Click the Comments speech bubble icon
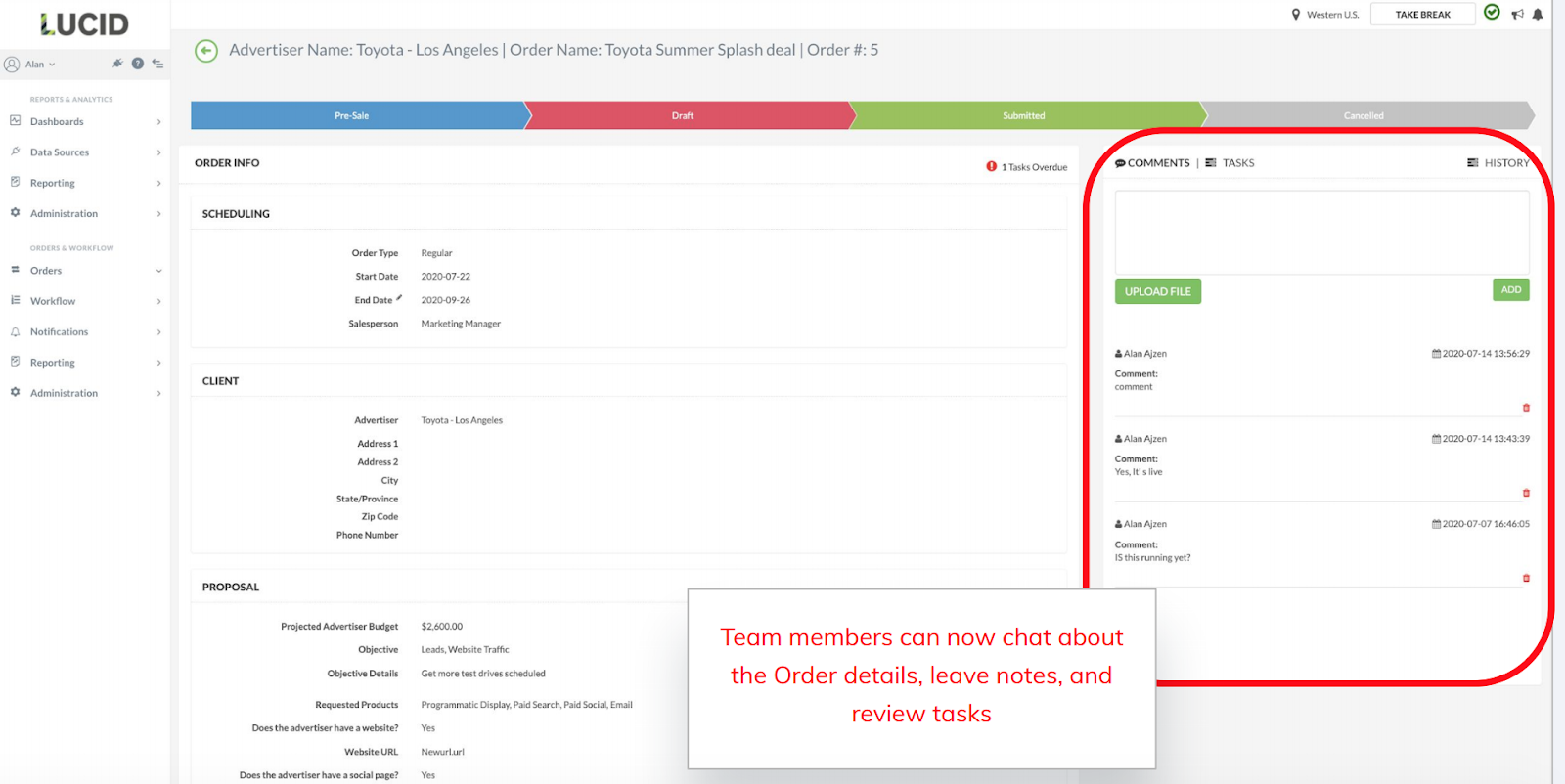The height and width of the screenshot is (784, 1565). [1120, 163]
